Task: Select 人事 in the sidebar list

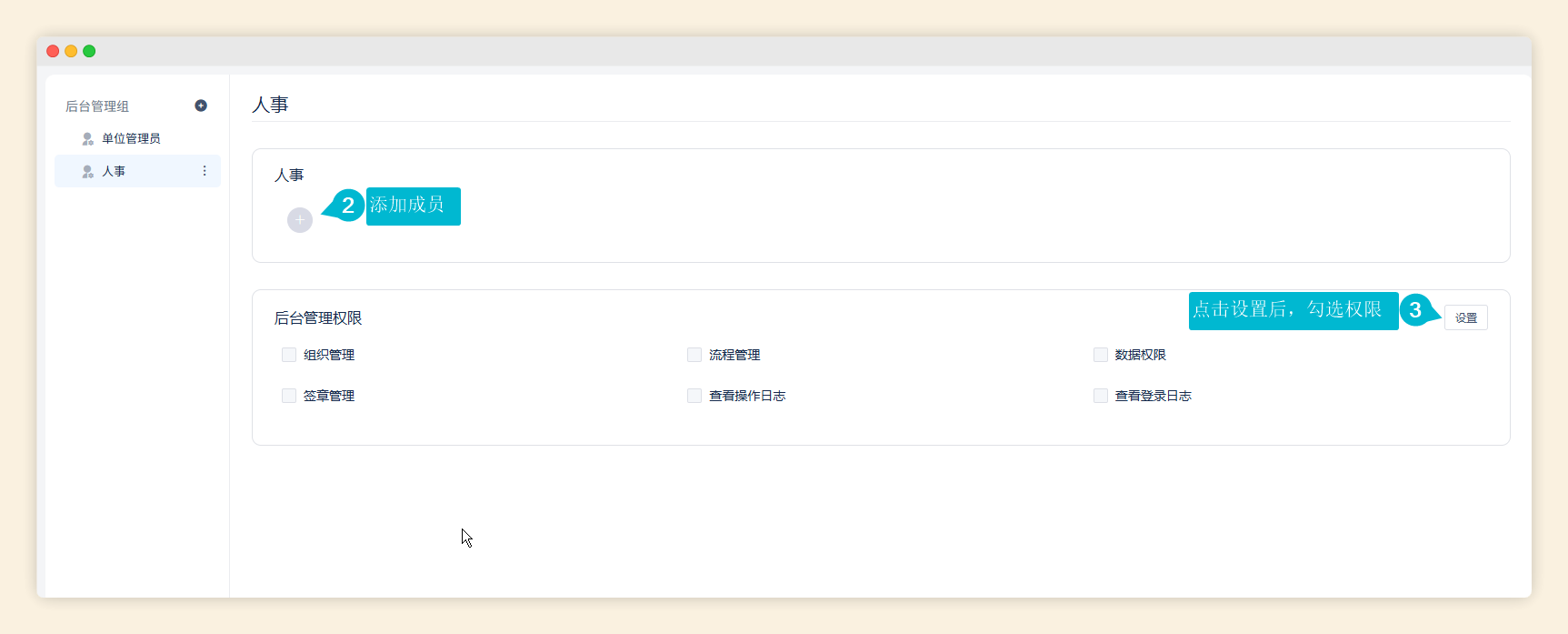Action: 114,171
